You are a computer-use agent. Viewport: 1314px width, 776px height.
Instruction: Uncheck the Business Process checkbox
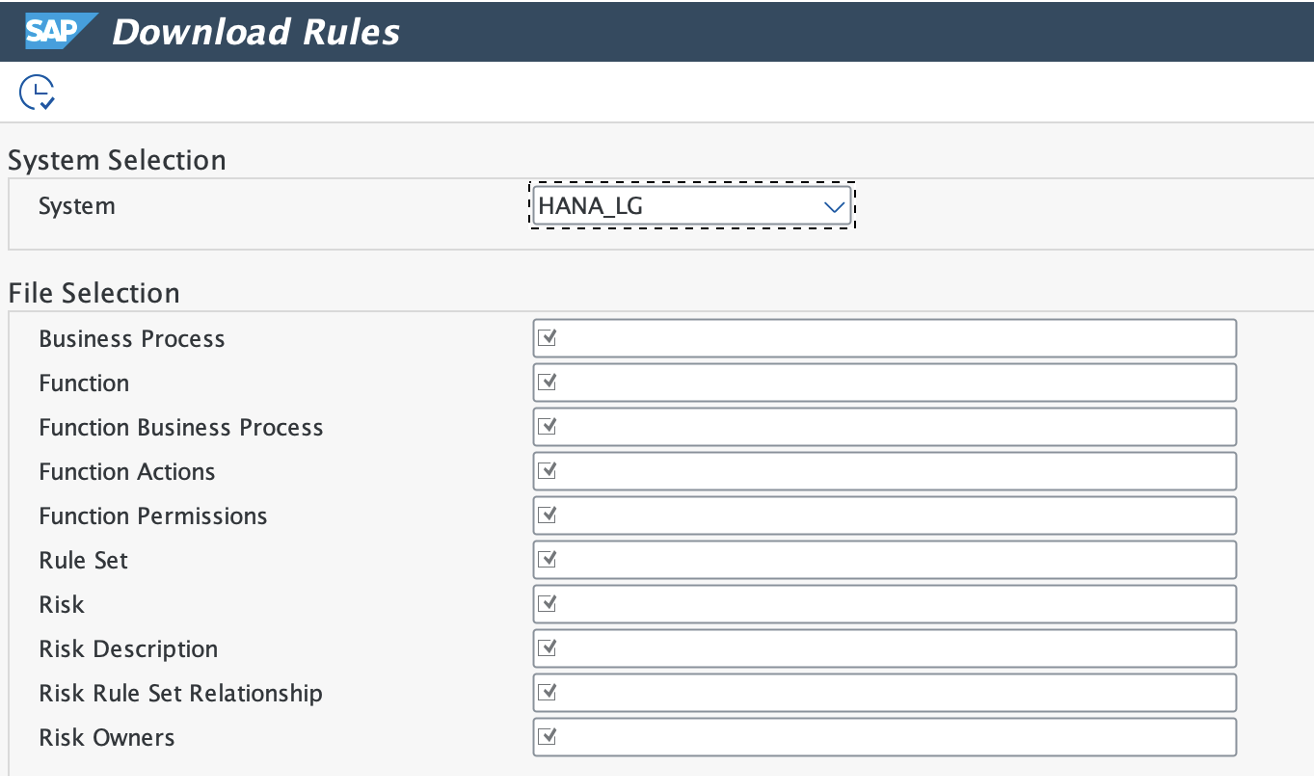546,337
